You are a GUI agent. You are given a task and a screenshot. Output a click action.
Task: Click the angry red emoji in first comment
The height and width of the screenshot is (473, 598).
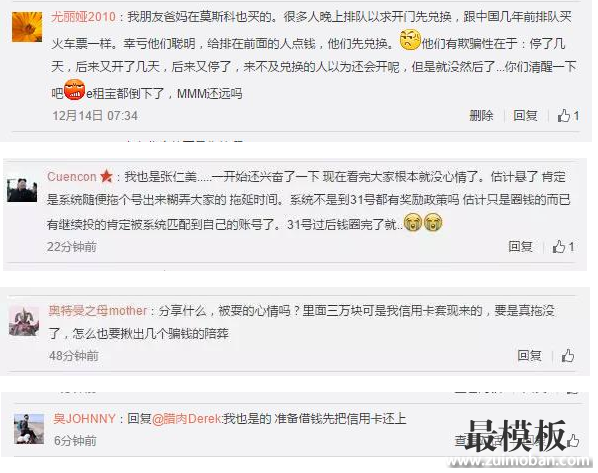click(x=74, y=90)
